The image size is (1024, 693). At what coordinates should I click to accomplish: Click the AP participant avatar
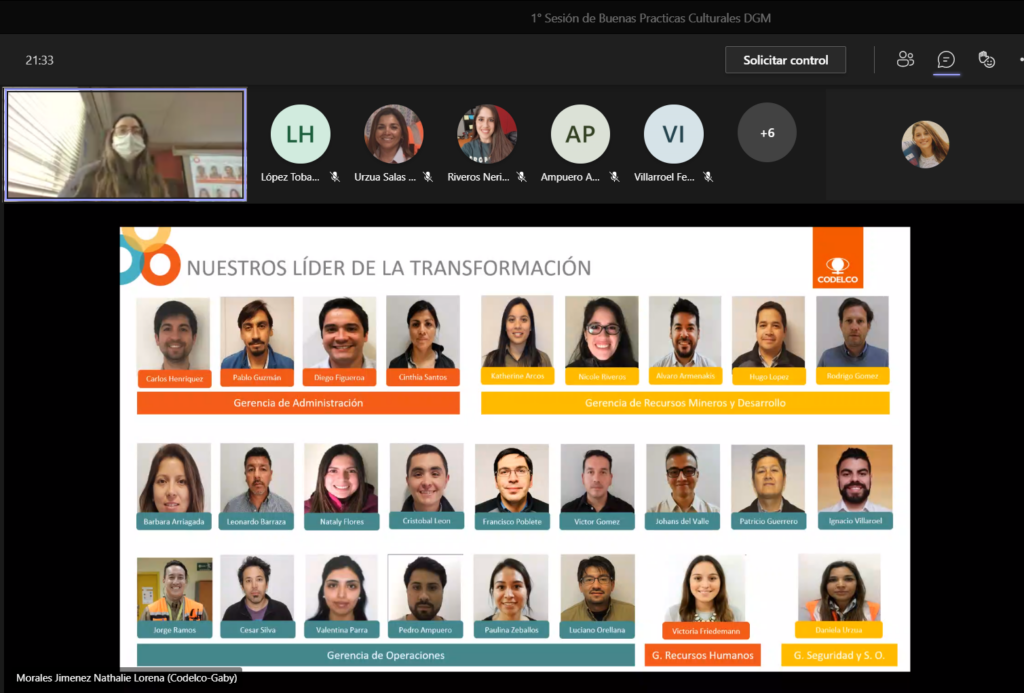(580, 134)
